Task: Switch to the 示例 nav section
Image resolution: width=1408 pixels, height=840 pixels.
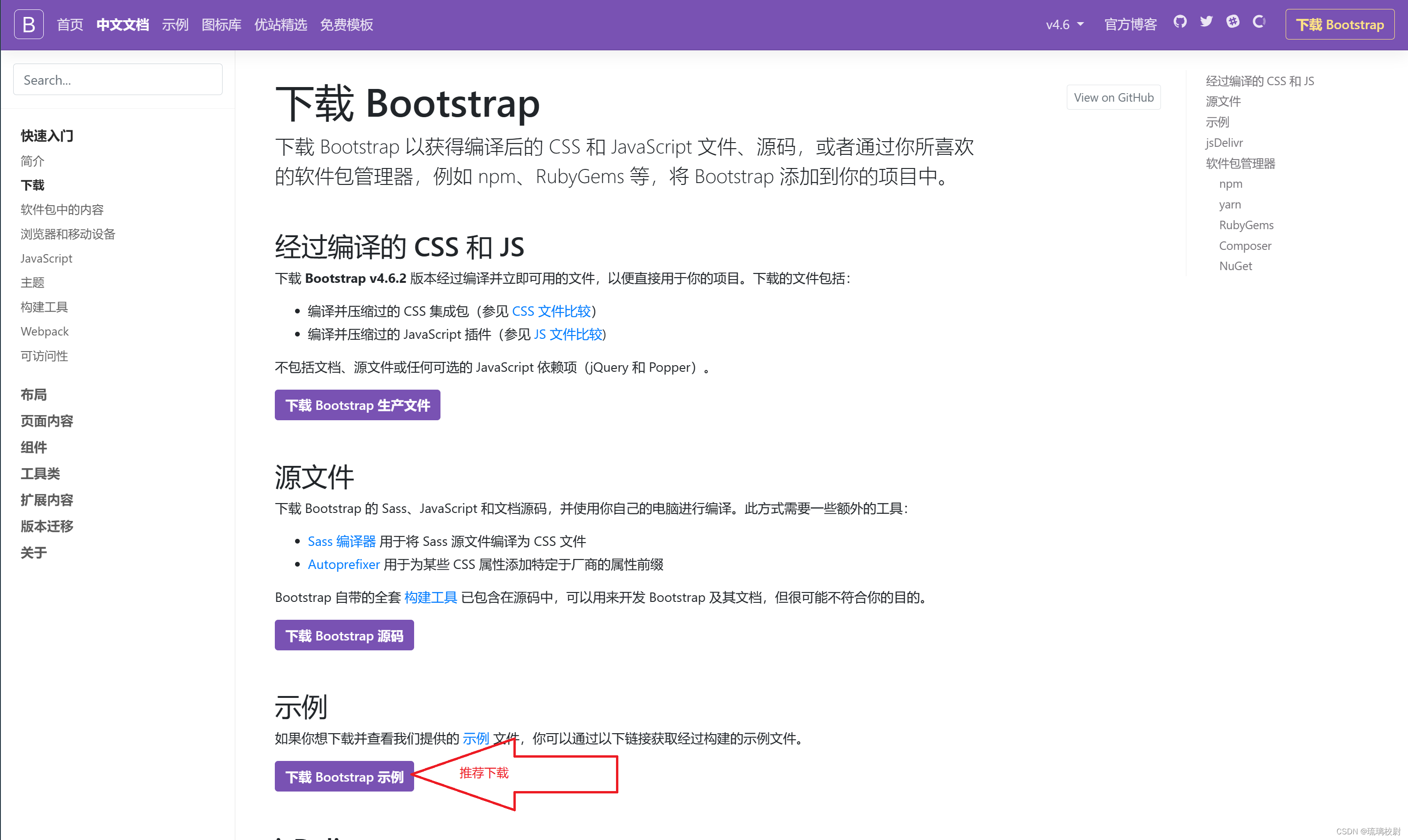Action: tap(176, 24)
